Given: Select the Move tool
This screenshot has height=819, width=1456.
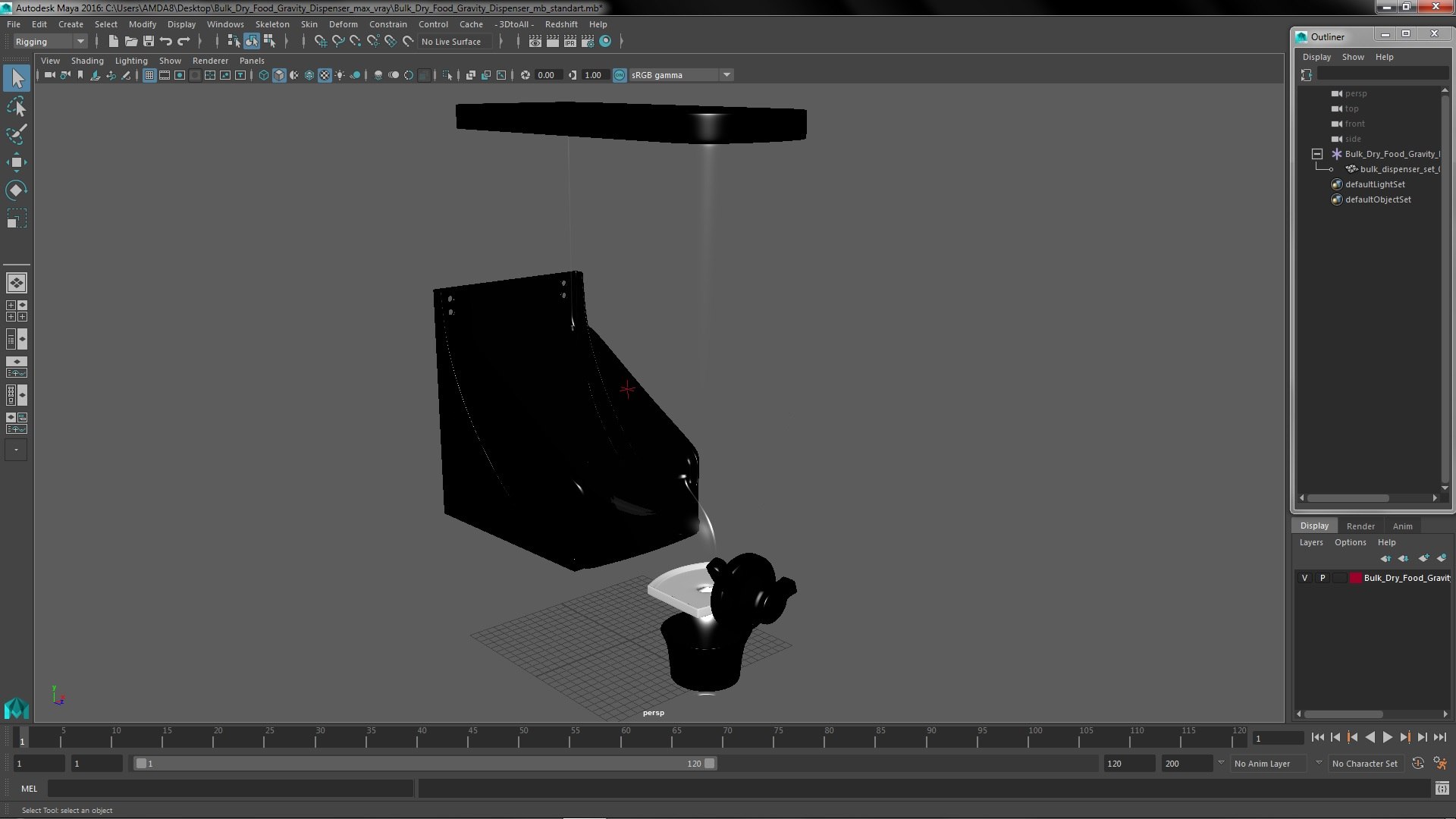Looking at the screenshot, I should (16, 162).
